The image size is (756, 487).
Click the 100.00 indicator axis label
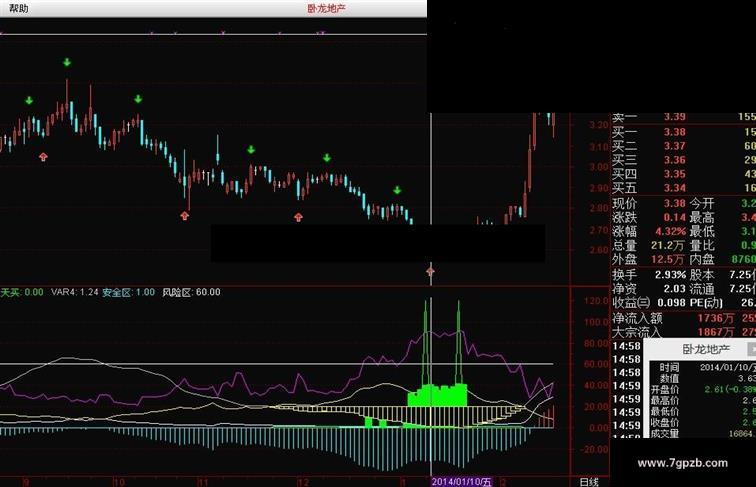pos(596,322)
